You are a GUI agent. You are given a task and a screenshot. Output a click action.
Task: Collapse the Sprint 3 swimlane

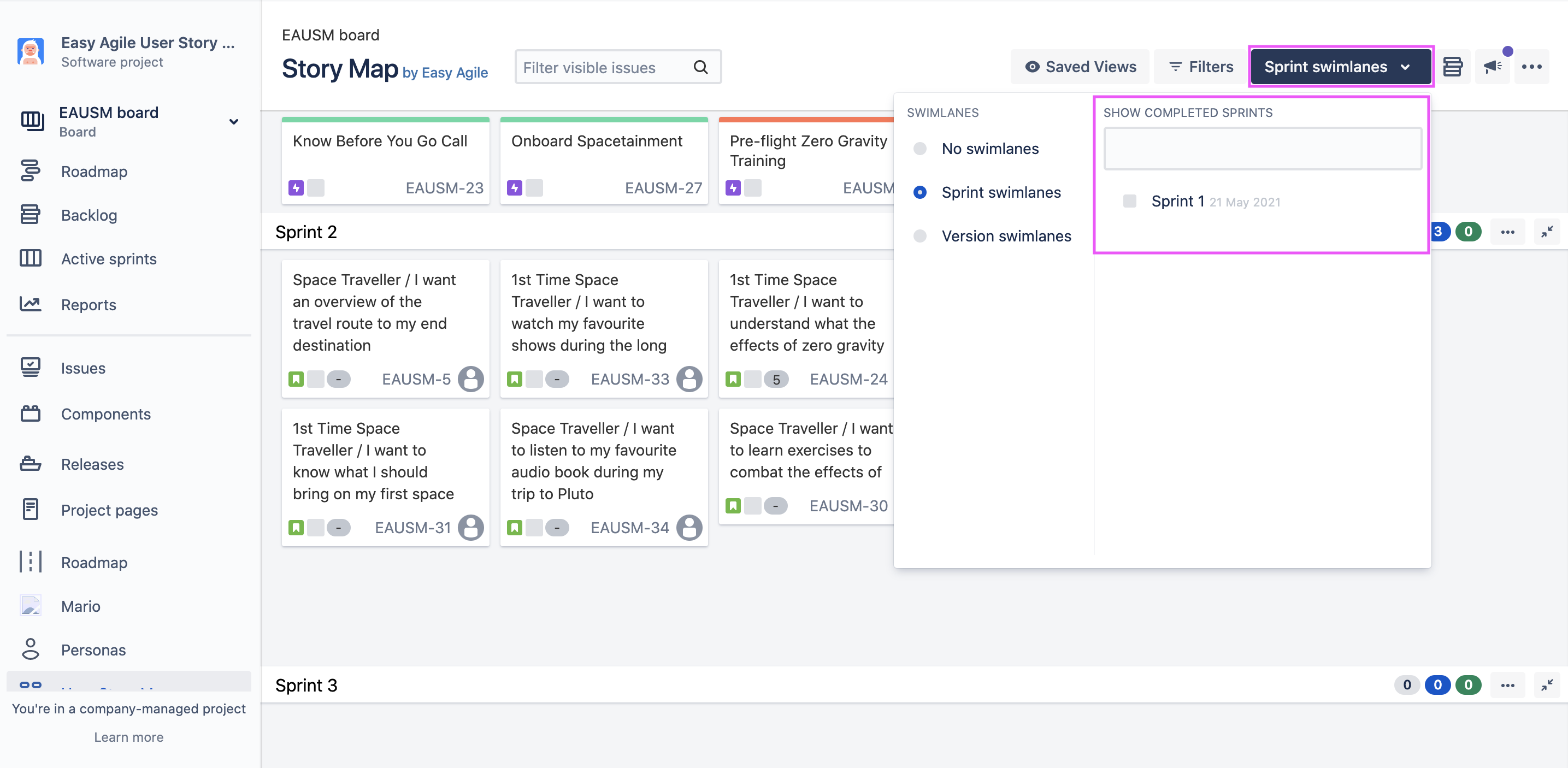[x=1547, y=685]
